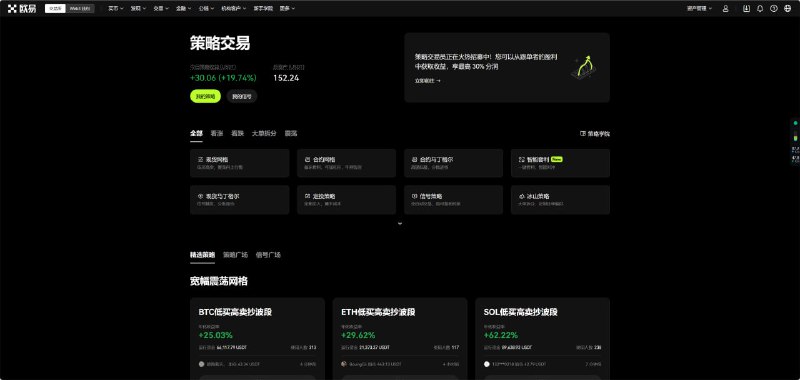The width and height of the screenshot is (800, 380).
Task: Click the ETH card trader avatar
Action: click(x=344, y=364)
